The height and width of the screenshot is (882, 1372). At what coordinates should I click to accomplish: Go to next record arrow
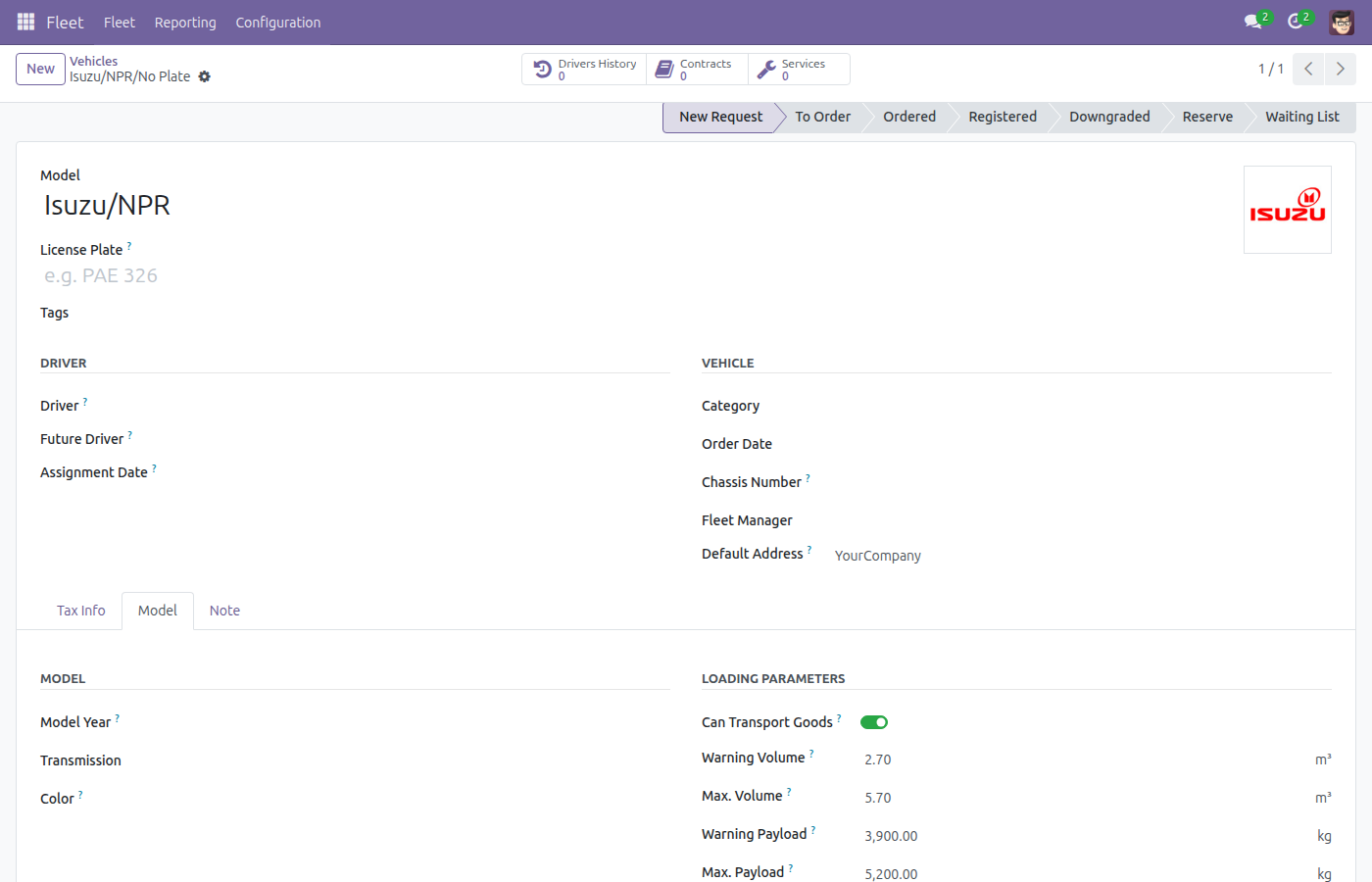click(1341, 69)
